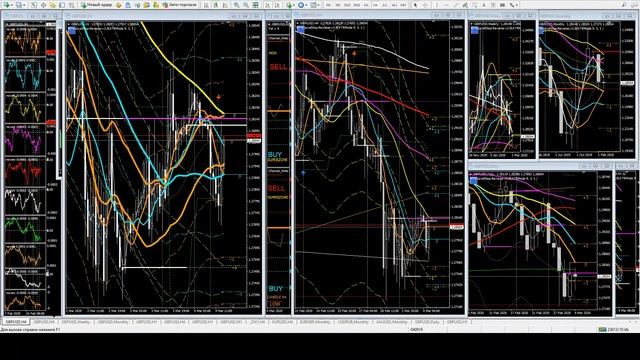Expand the indicators dropdown arrow
The image size is (640, 360).
(x=294, y=5)
